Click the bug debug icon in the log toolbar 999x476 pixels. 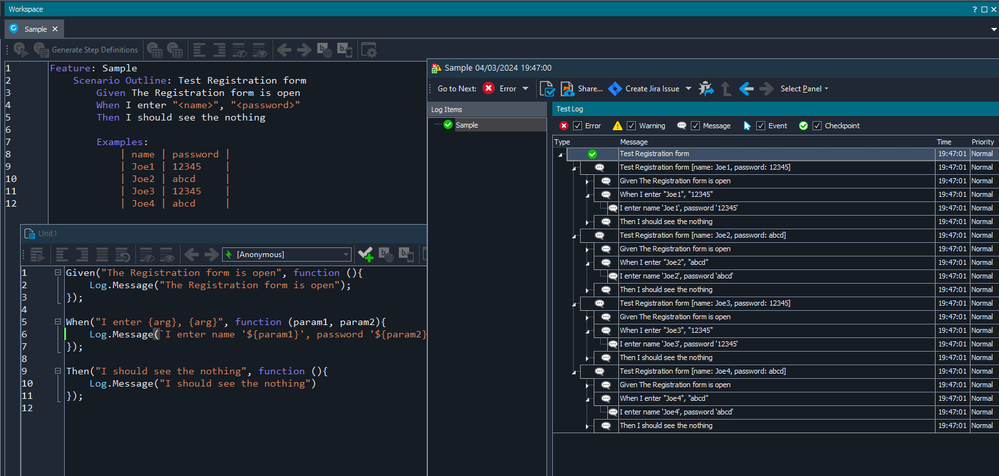[707, 88]
